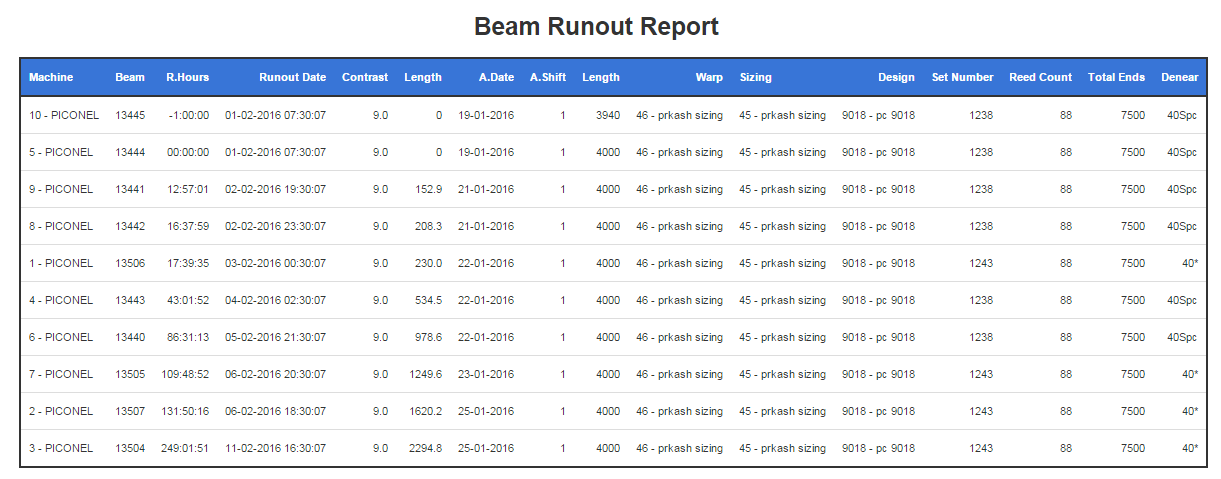Image resolution: width=1221 pixels, height=479 pixels.
Task: Click beam number 13444
Action: coord(130,152)
